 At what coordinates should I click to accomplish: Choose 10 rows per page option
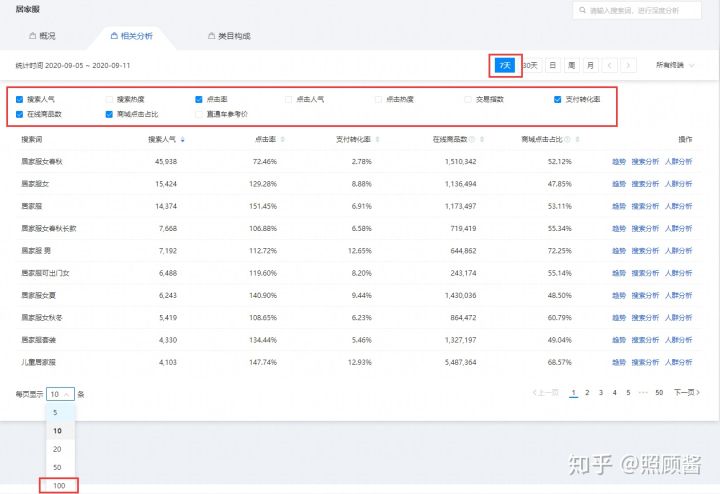(x=61, y=431)
